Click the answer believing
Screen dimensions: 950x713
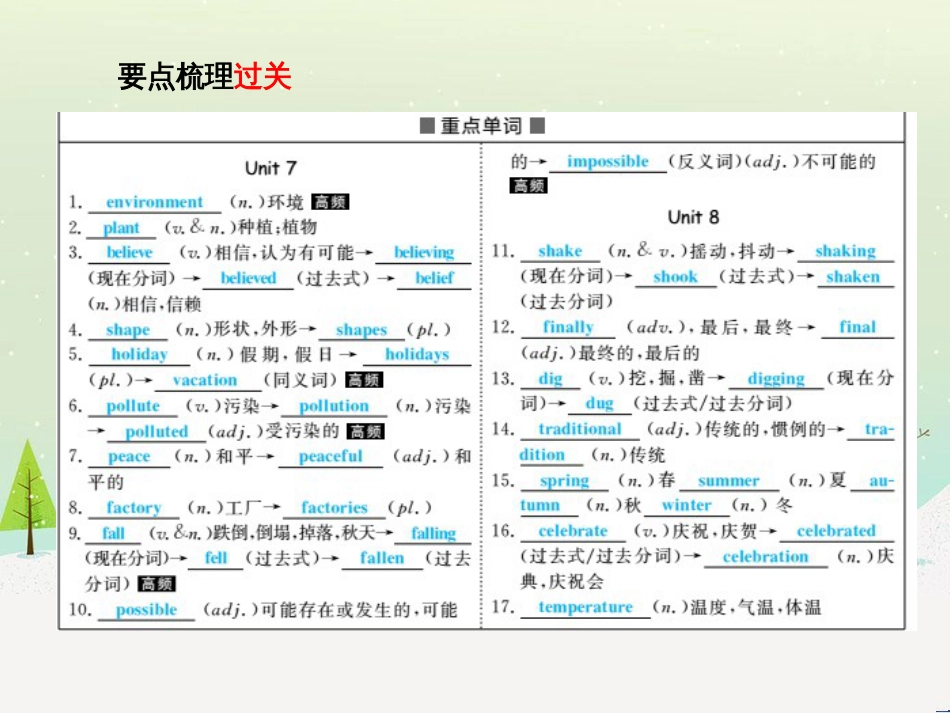point(424,252)
